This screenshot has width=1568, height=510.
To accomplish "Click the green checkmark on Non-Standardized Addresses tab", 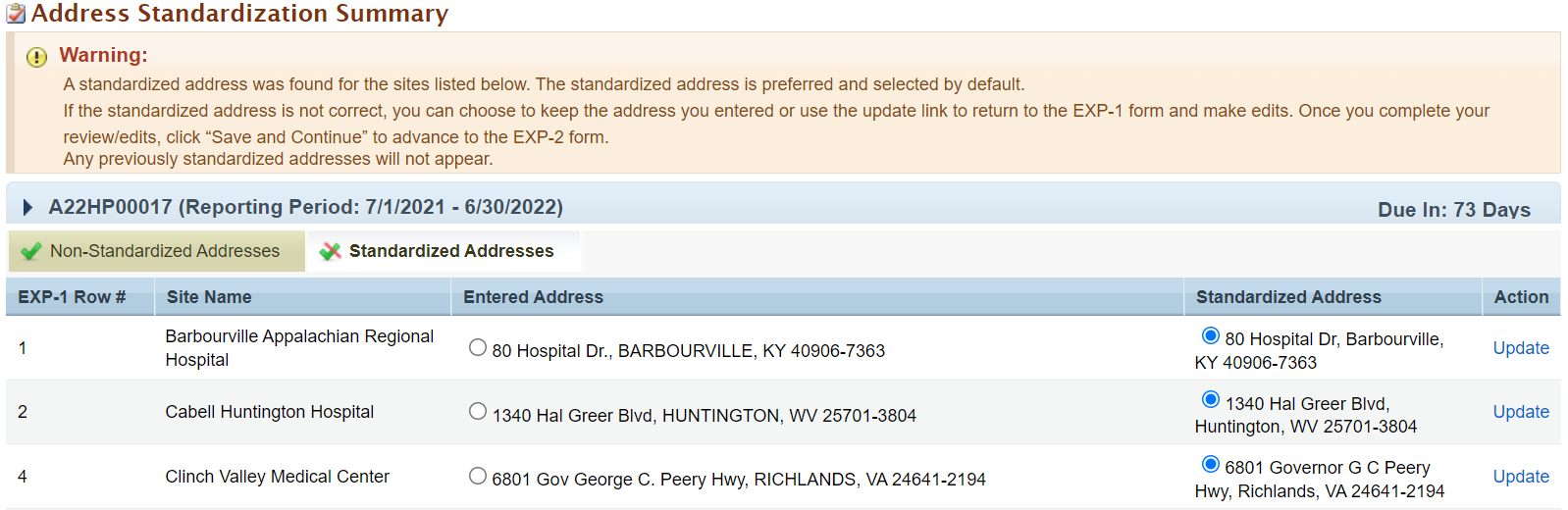I will pos(31,251).
